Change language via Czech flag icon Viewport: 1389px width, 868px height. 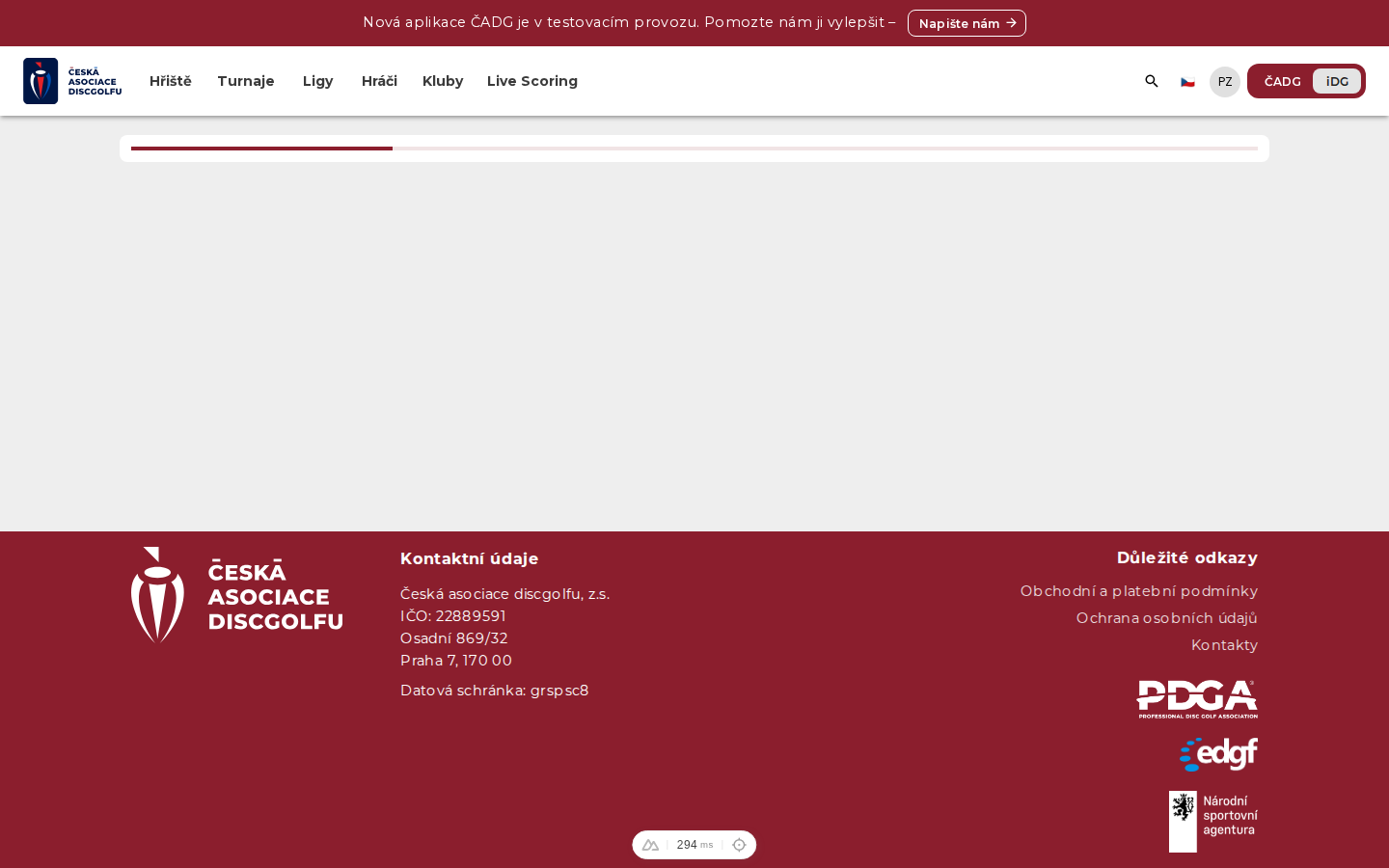pos(1187,82)
